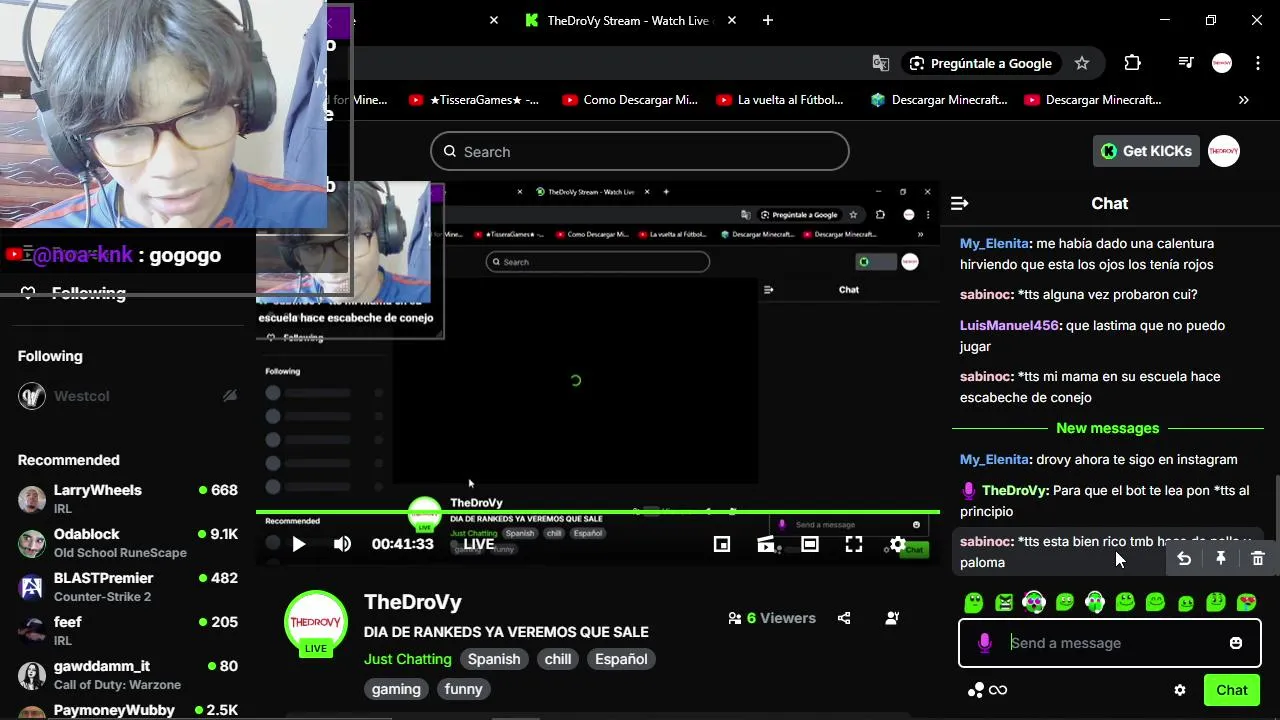The width and height of the screenshot is (1280, 720).
Task: Open the Just Chatting category
Action: click(407, 659)
